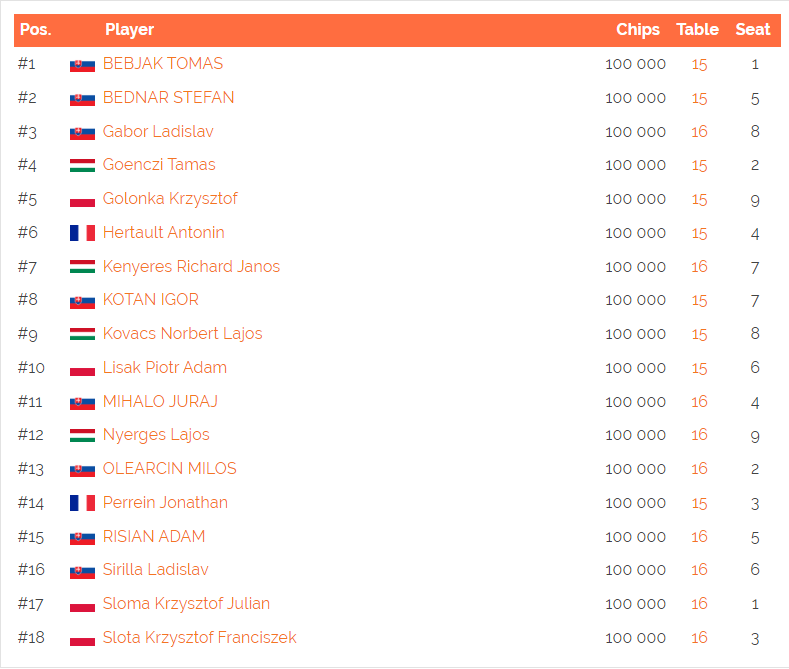Sort by the Seat column header
Screen dimensions: 789x669
[753, 30]
